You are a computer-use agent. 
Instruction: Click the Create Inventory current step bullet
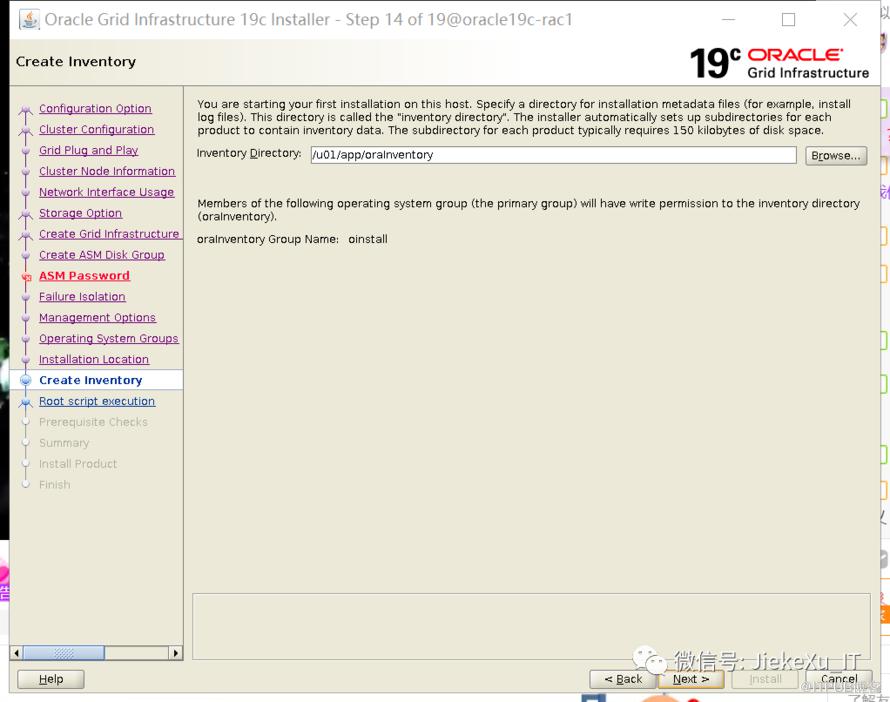point(26,381)
